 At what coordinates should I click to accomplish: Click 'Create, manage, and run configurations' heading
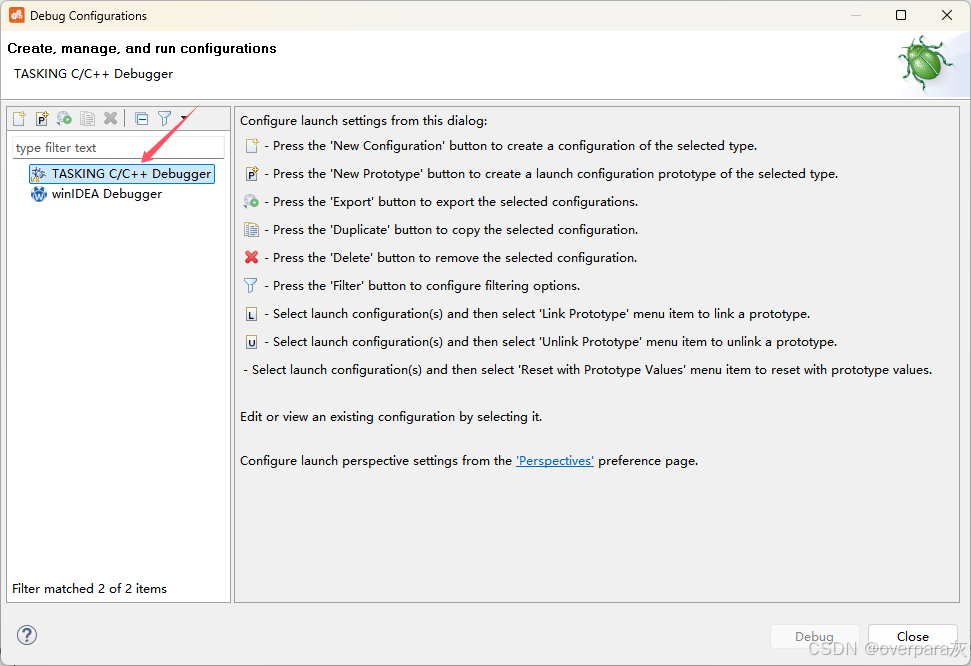tap(142, 48)
